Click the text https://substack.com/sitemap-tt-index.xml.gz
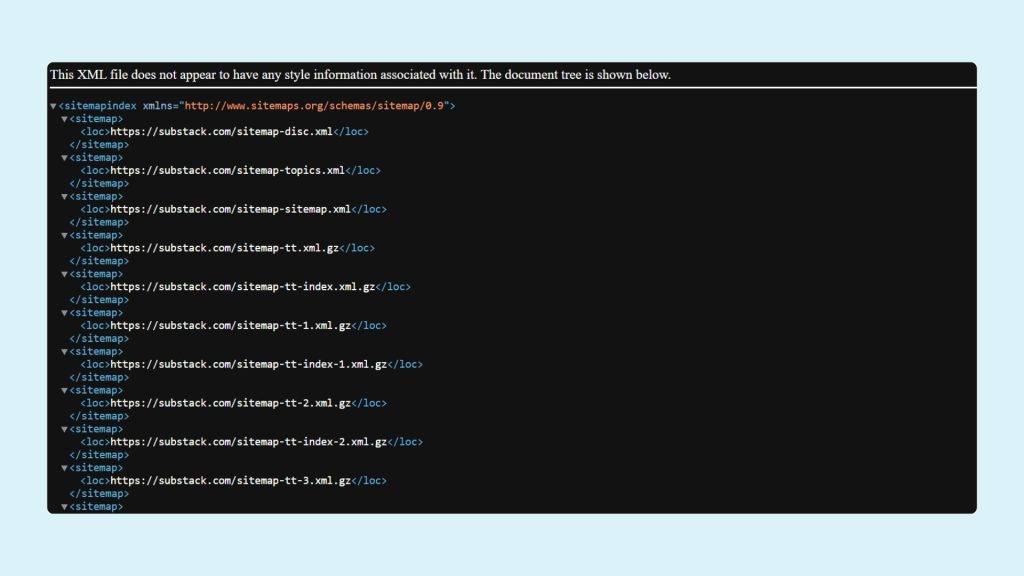Image resolution: width=1024 pixels, height=576 pixels. click(x=243, y=287)
